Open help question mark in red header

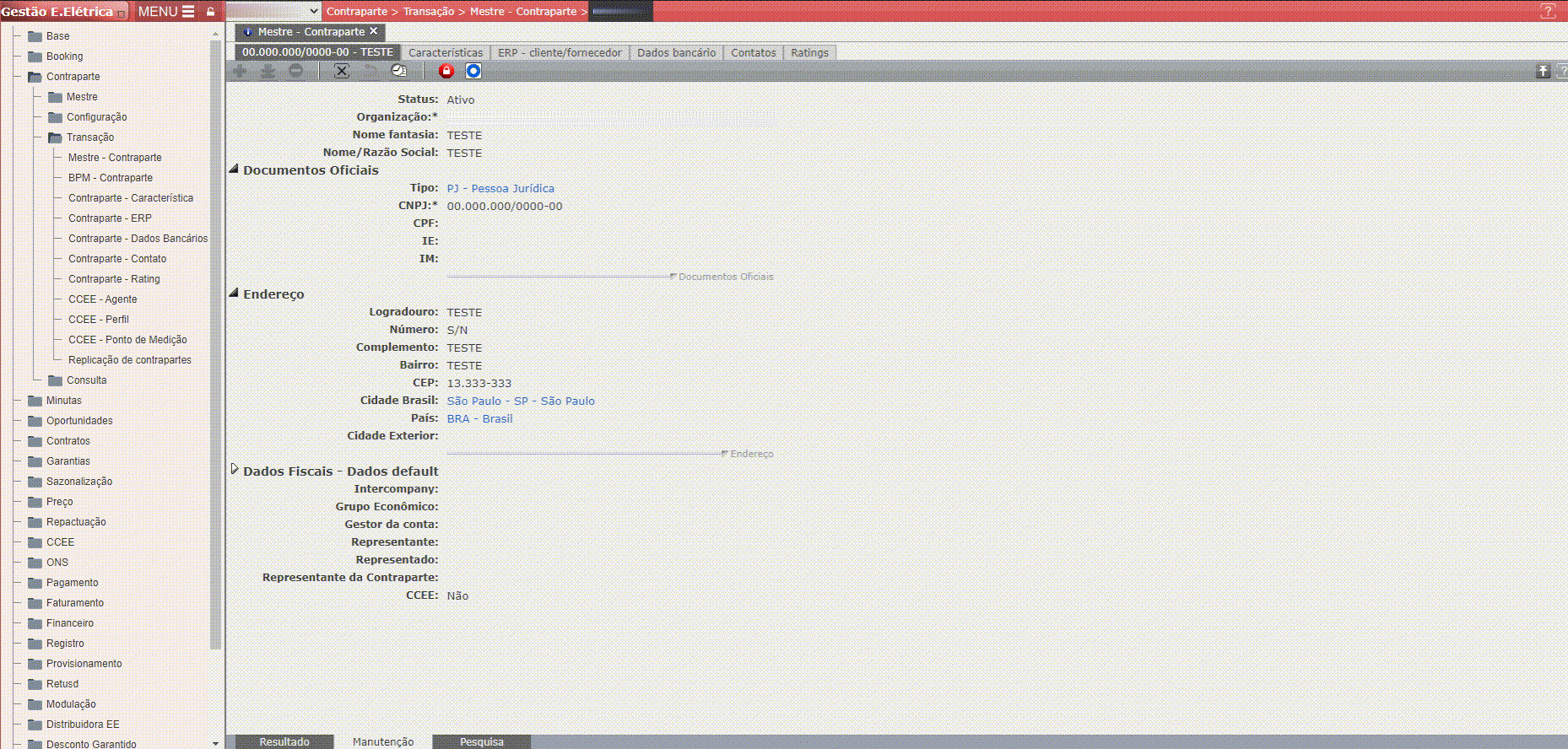coord(1548,11)
